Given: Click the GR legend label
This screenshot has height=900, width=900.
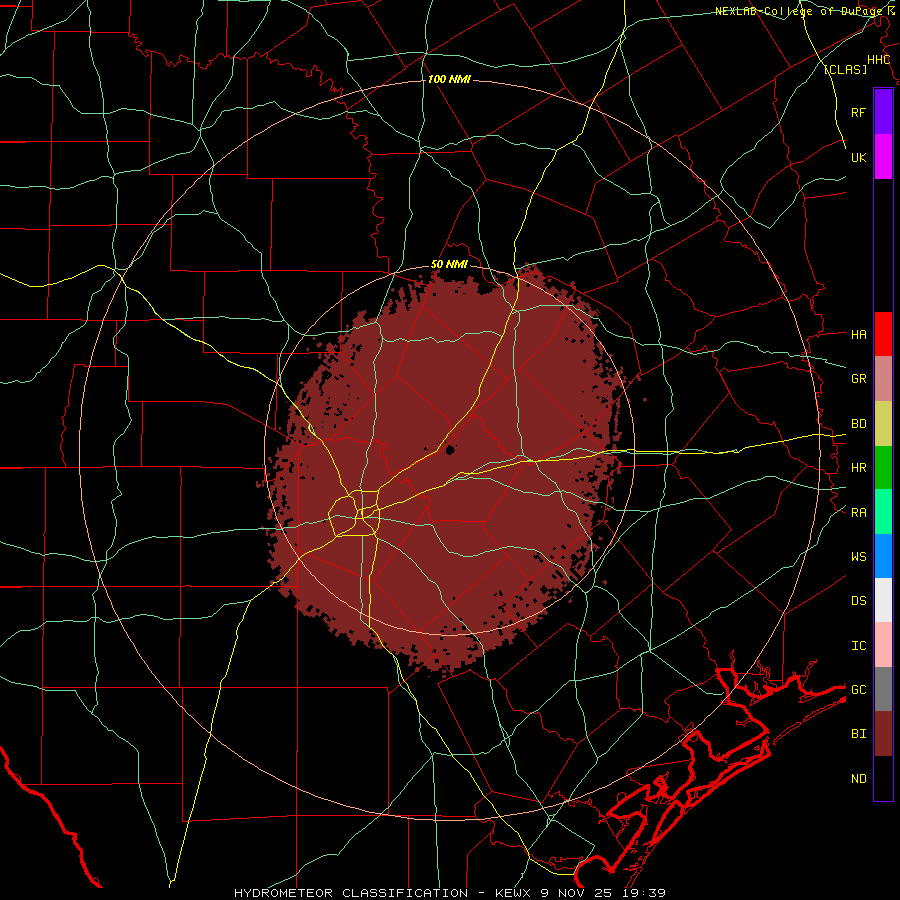Looking at the screenshot, I should tap(858, 379).
